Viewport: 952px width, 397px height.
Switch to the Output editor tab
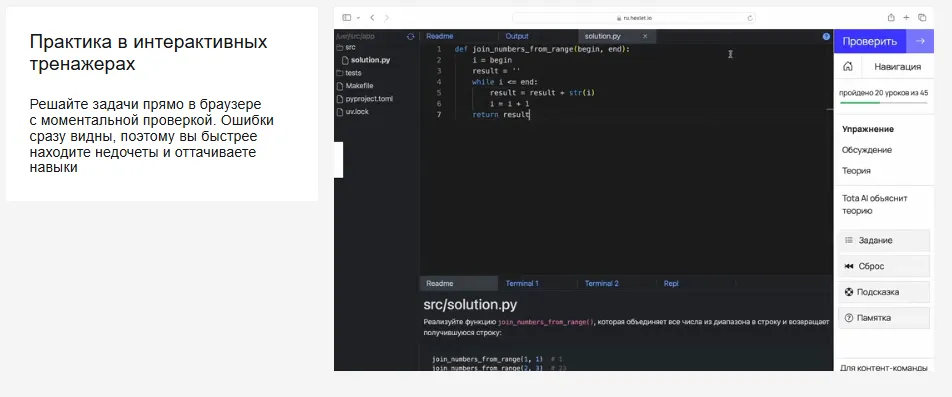pyautogui.click(x=517, y=36)
